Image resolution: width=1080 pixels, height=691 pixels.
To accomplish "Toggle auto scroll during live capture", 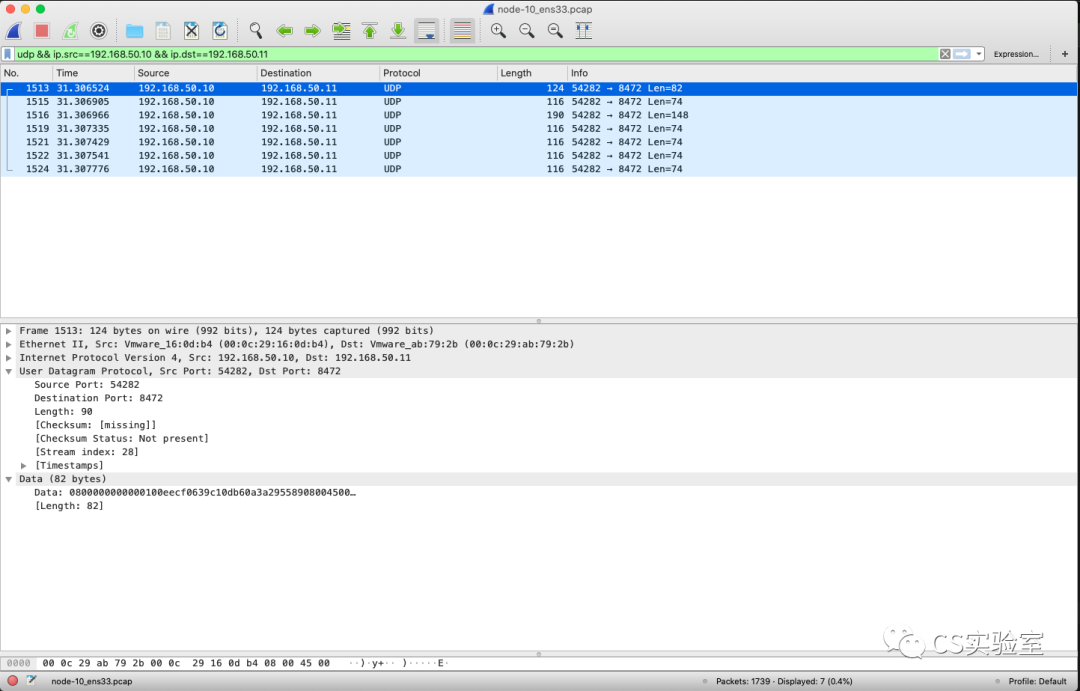I will tap(427, 30).
